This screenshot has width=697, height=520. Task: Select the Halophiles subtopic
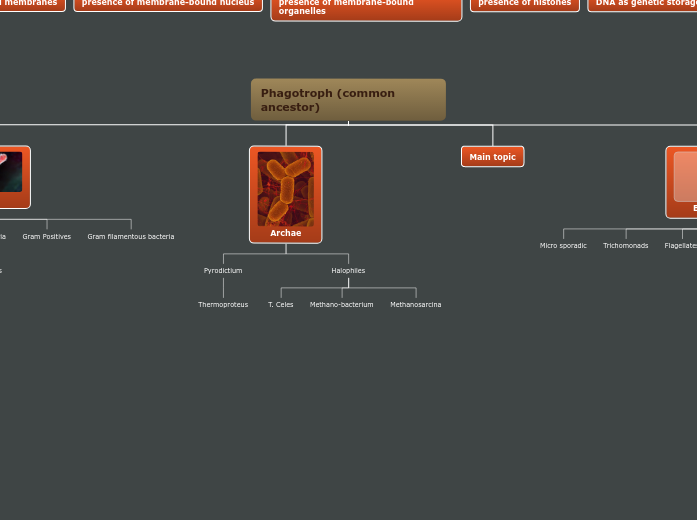(x=348, y=271)
